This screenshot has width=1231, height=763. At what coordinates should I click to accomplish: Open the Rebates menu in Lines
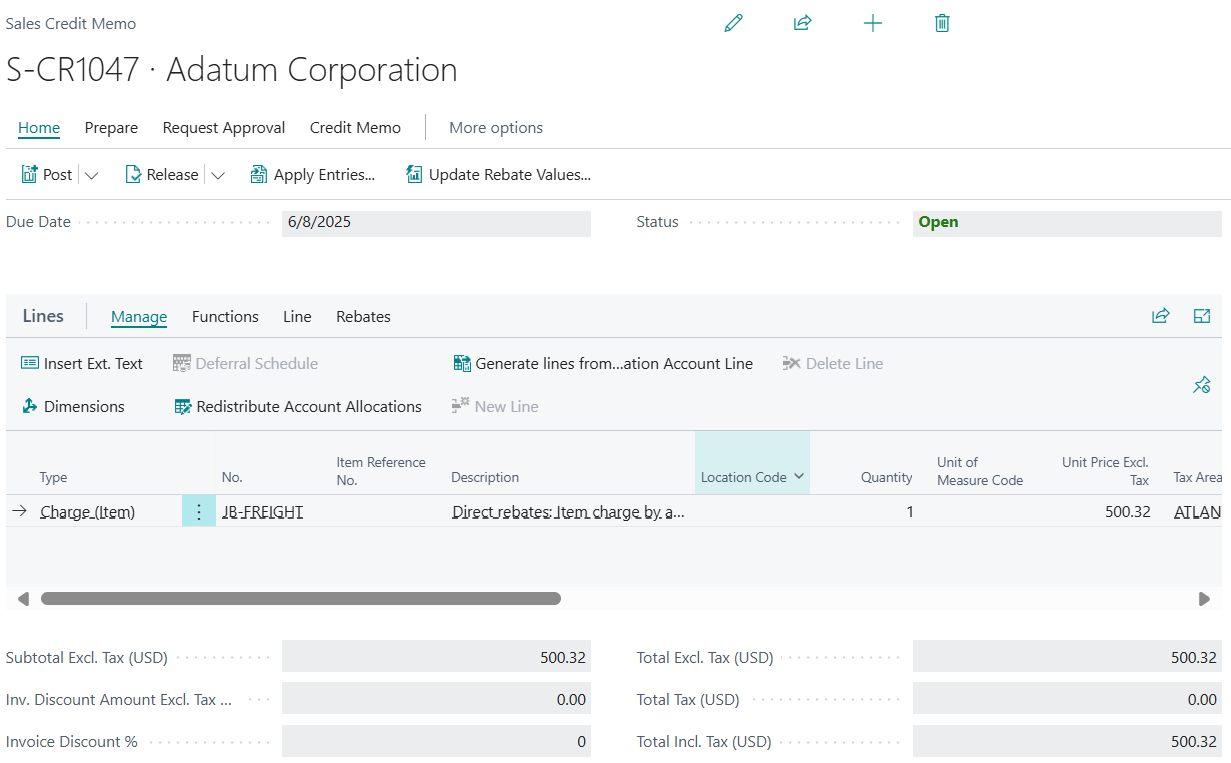[363, 316]
